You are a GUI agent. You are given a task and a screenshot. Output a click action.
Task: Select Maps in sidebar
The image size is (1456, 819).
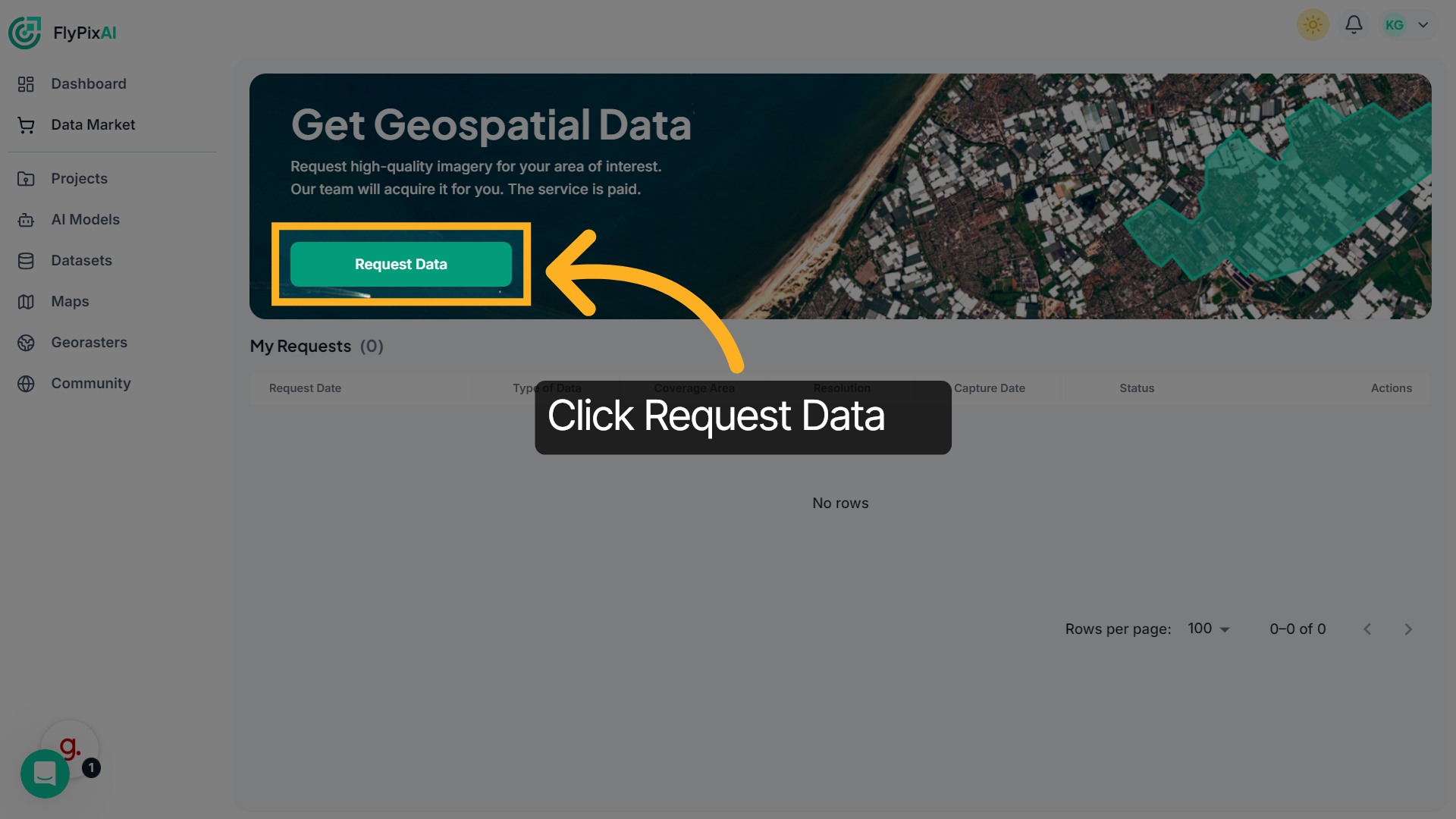pos(71,302)
